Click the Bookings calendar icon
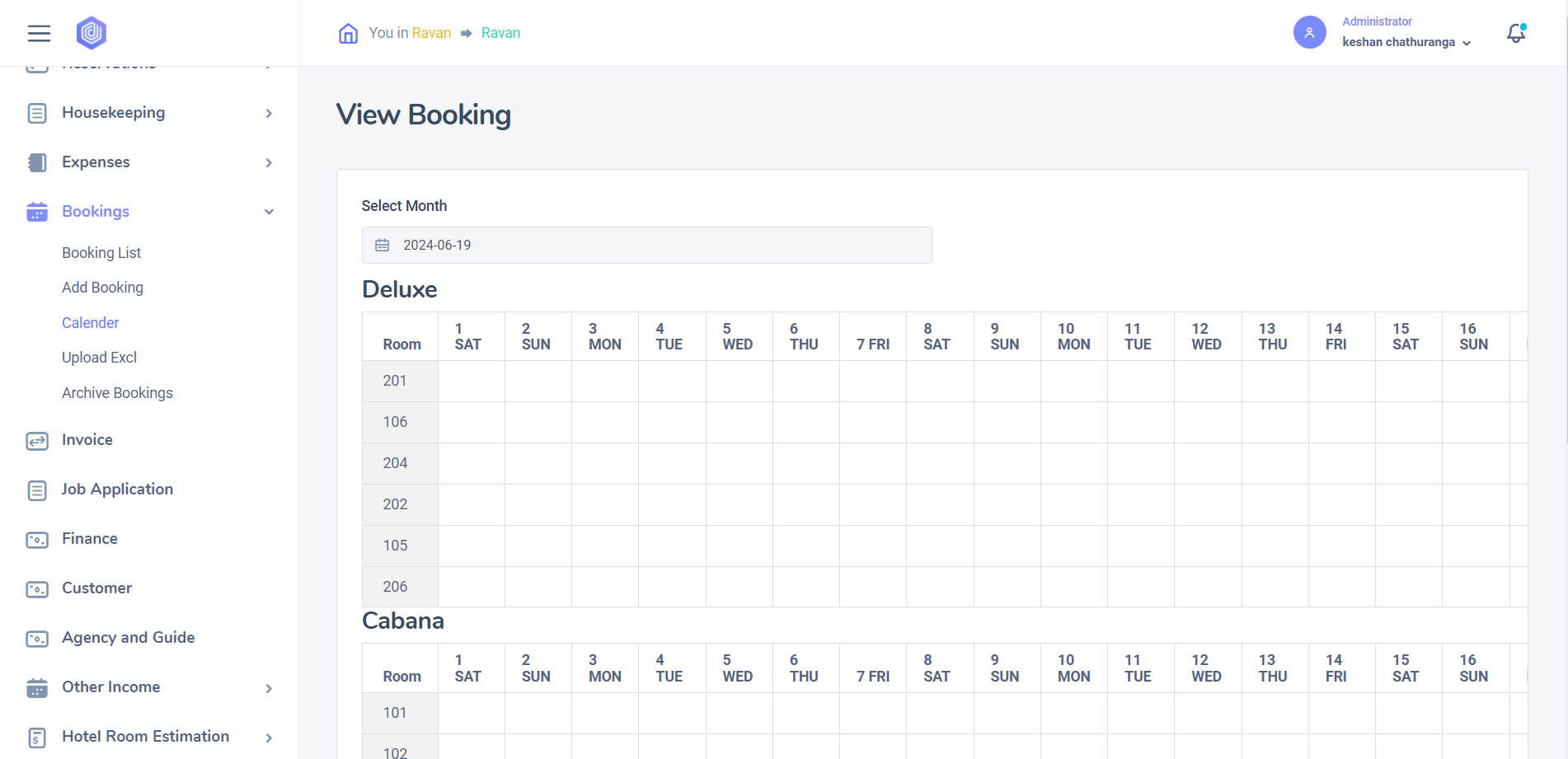1568x759 pixels. [x=37, y=212]
